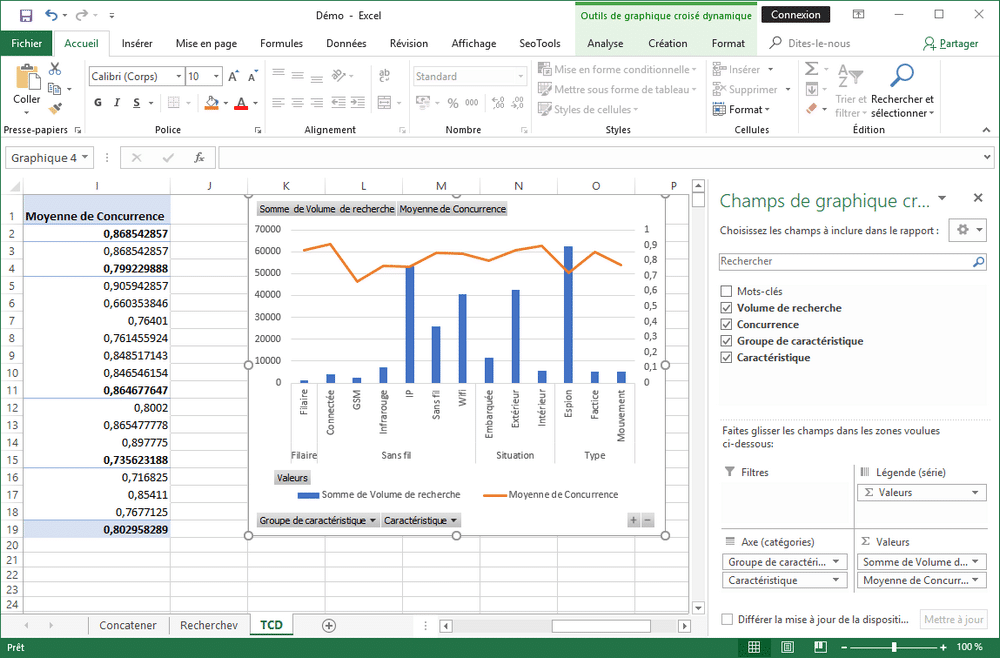Undo the last action

[51, 15]
